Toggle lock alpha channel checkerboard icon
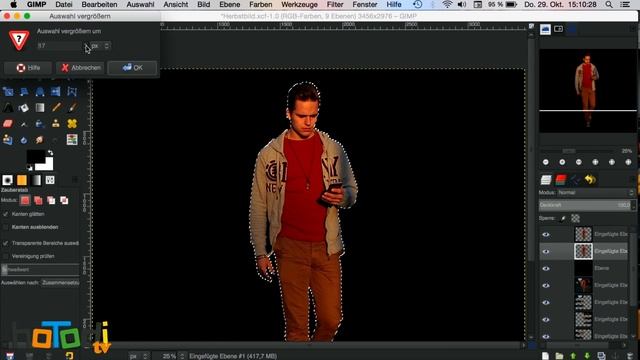This screenshot has height=360, width=640. [x=575, y=218]
